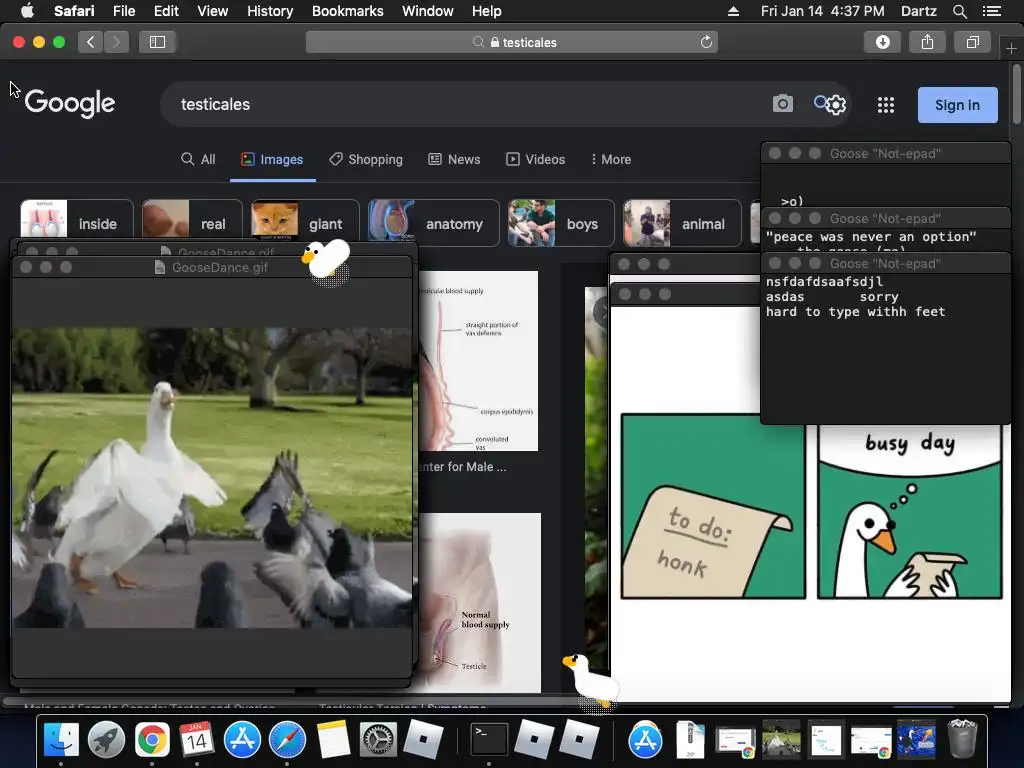The height and width of the screenshot is (768, 1024).
Task: Open Calendar from the Dock
Action: [197, 739]
